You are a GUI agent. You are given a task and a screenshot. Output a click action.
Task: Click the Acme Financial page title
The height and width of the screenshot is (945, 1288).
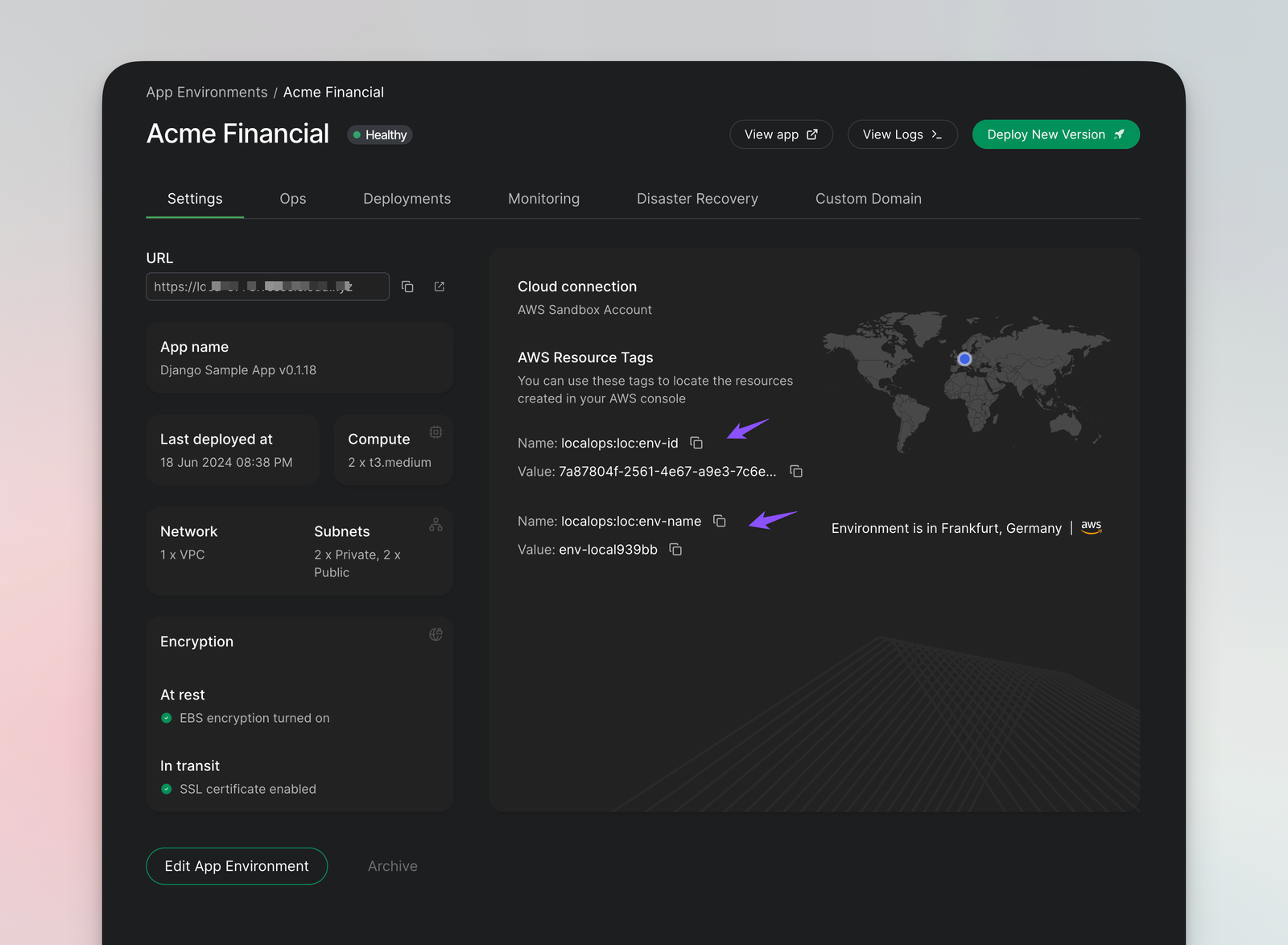coord(238,134)
